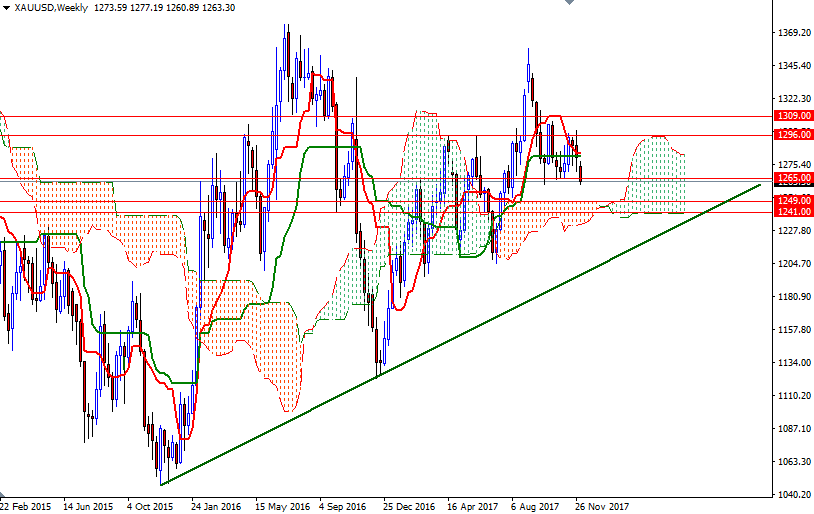Click the 1322.30 price scale value
The width and height of the screenshot is (814, 514).
(794, 99)
